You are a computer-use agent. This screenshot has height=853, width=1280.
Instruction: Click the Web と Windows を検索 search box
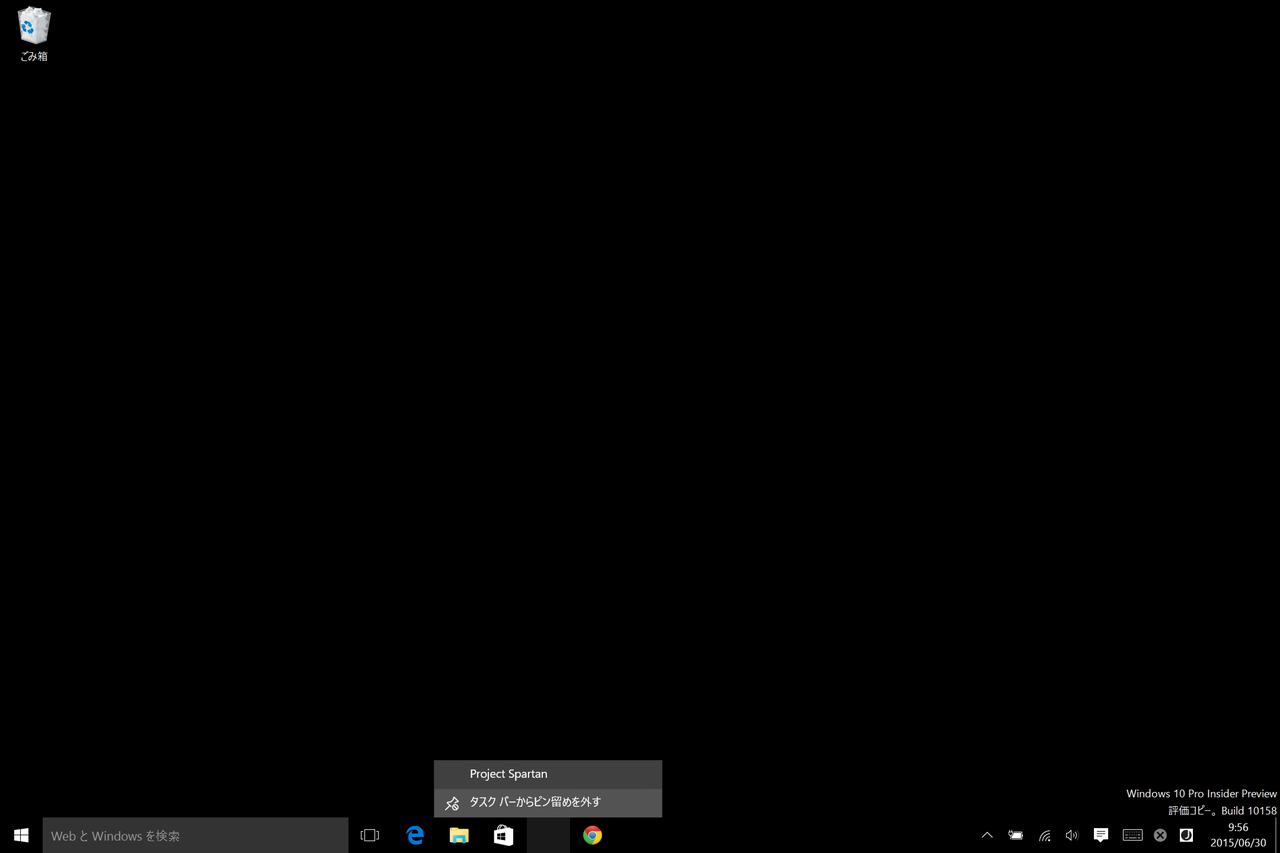195,835
